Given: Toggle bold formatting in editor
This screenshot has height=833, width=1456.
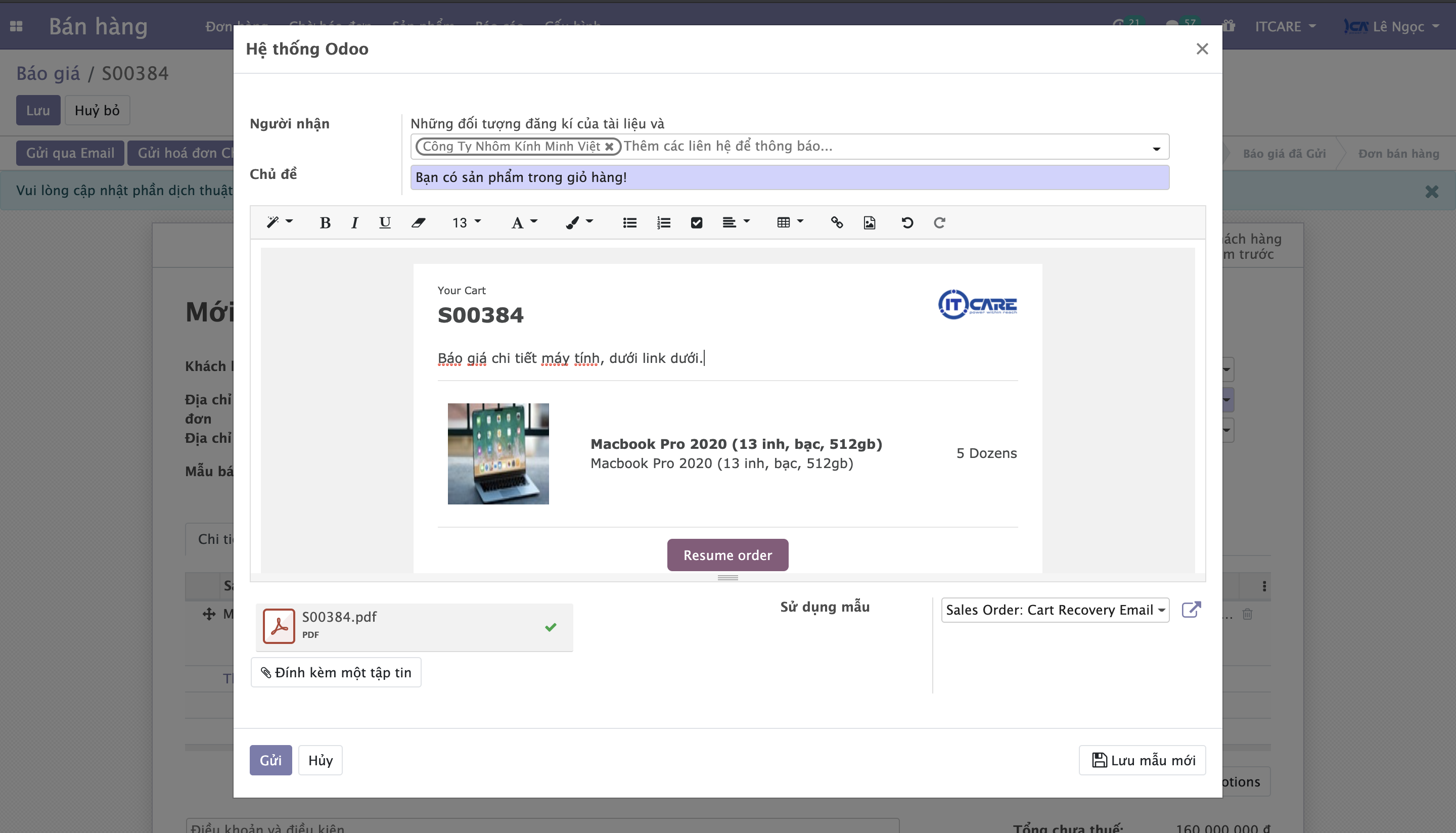Looking at the screenshot, I should (x=325, y=222).
